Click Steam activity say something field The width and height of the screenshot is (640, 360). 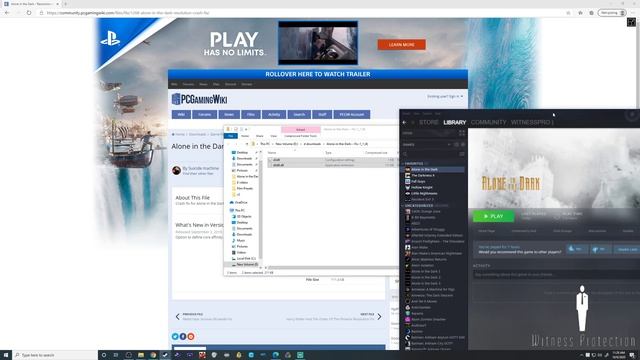[556, 275]
